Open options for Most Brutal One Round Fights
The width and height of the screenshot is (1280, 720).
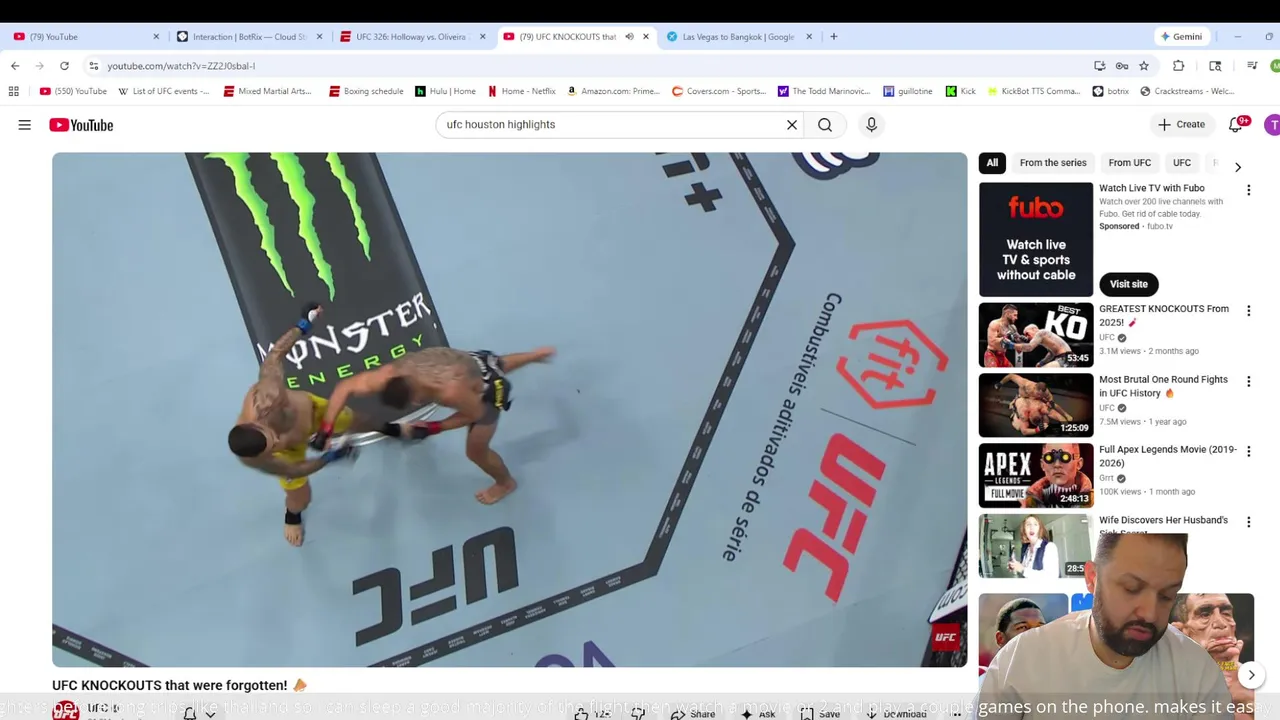point(1248,381)
